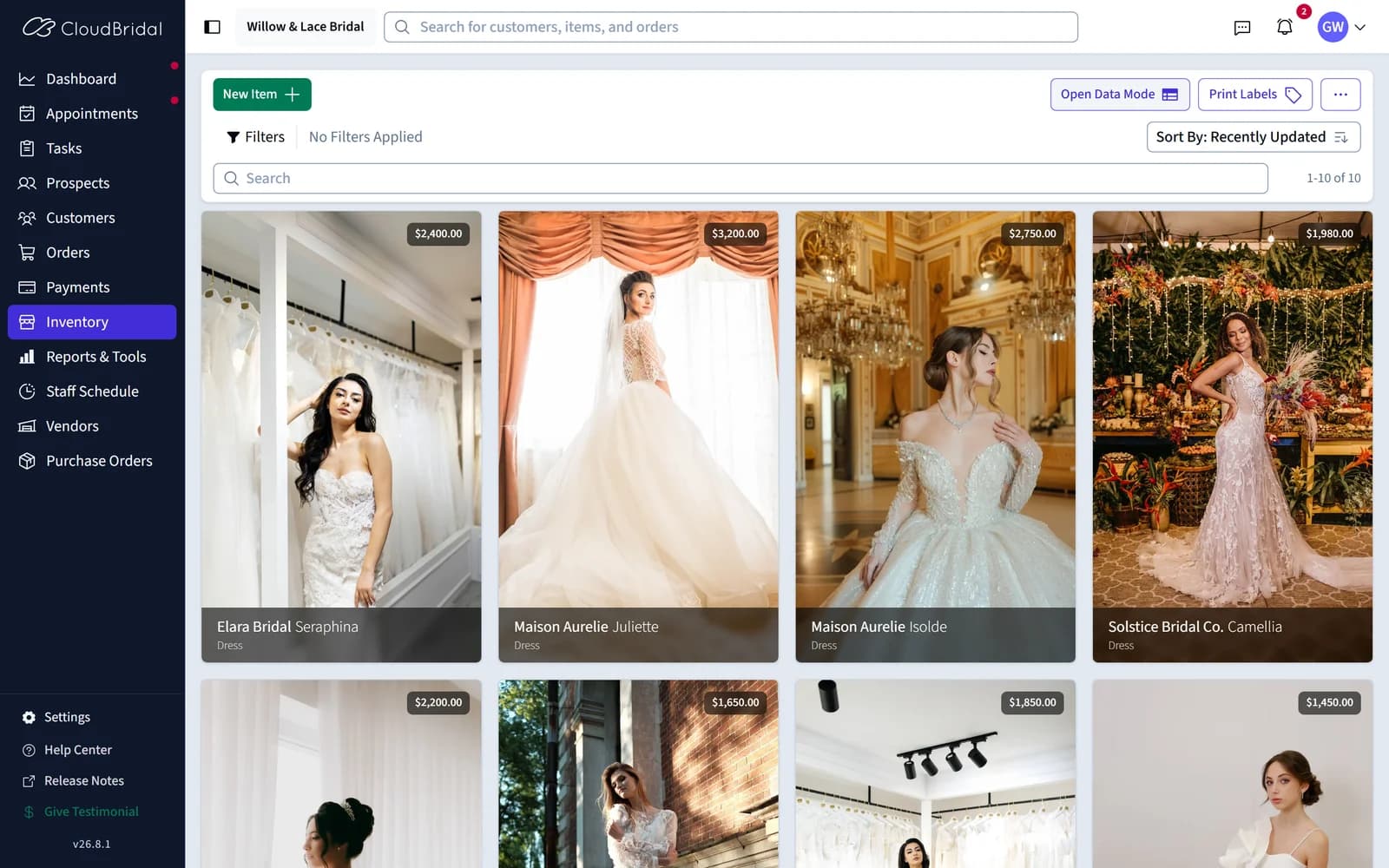Open the Maison Aurelie Juliette dress card
The width and height of the screenshot is (1389, 868).
pos(638,437)
